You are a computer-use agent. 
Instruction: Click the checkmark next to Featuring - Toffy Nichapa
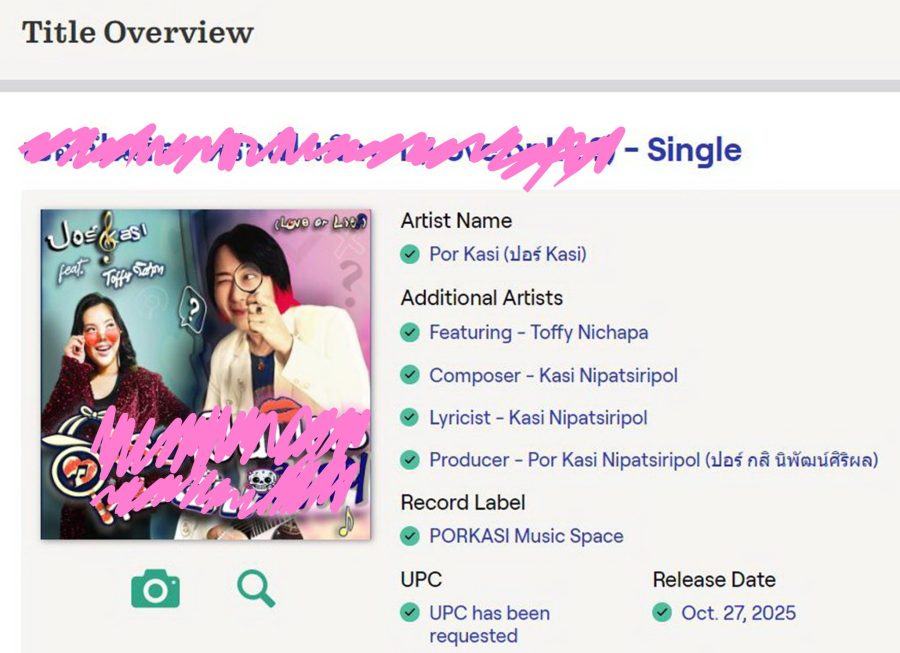coord(410,332)
